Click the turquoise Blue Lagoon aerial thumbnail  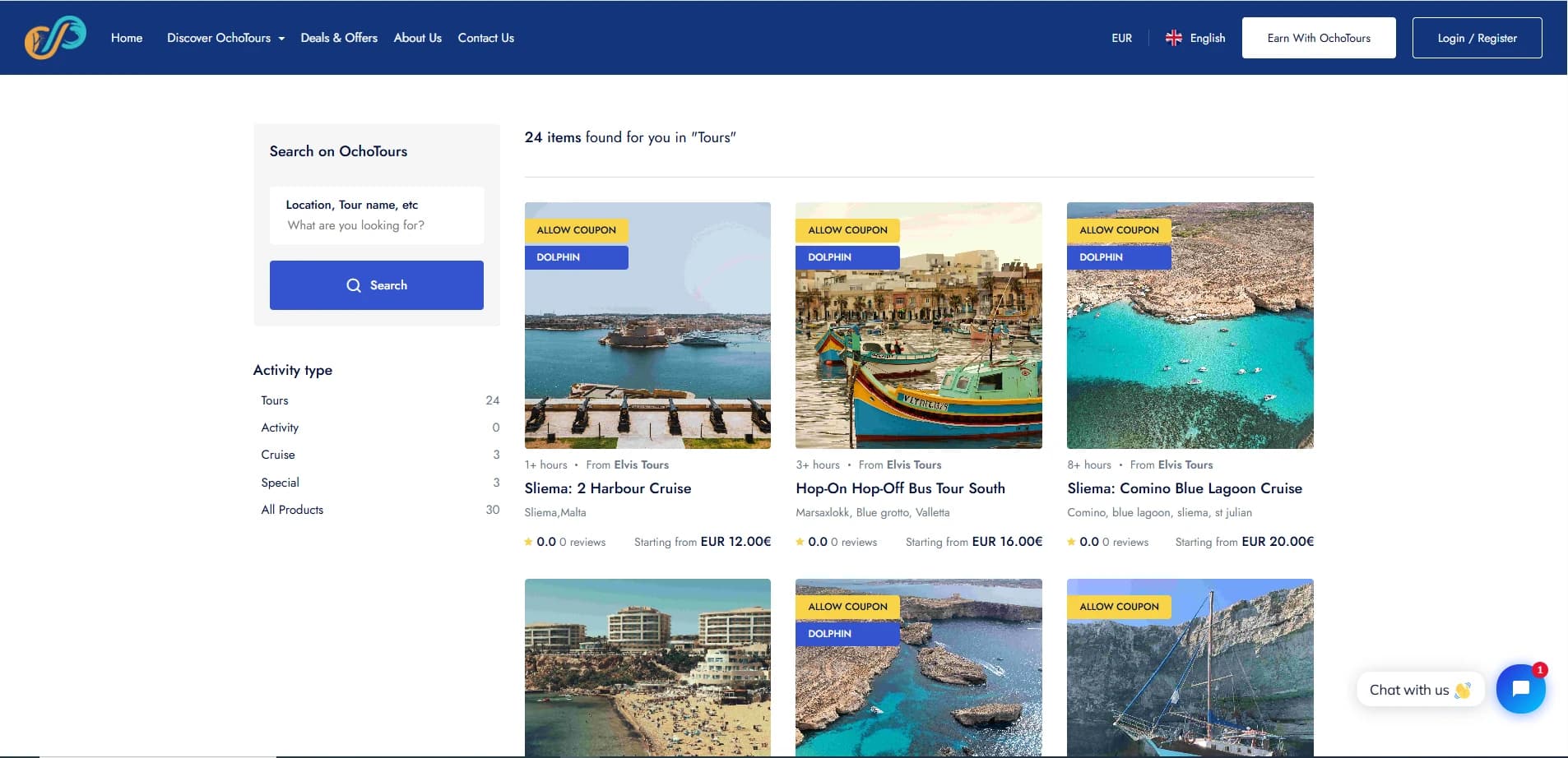(x=1190, y=326)
